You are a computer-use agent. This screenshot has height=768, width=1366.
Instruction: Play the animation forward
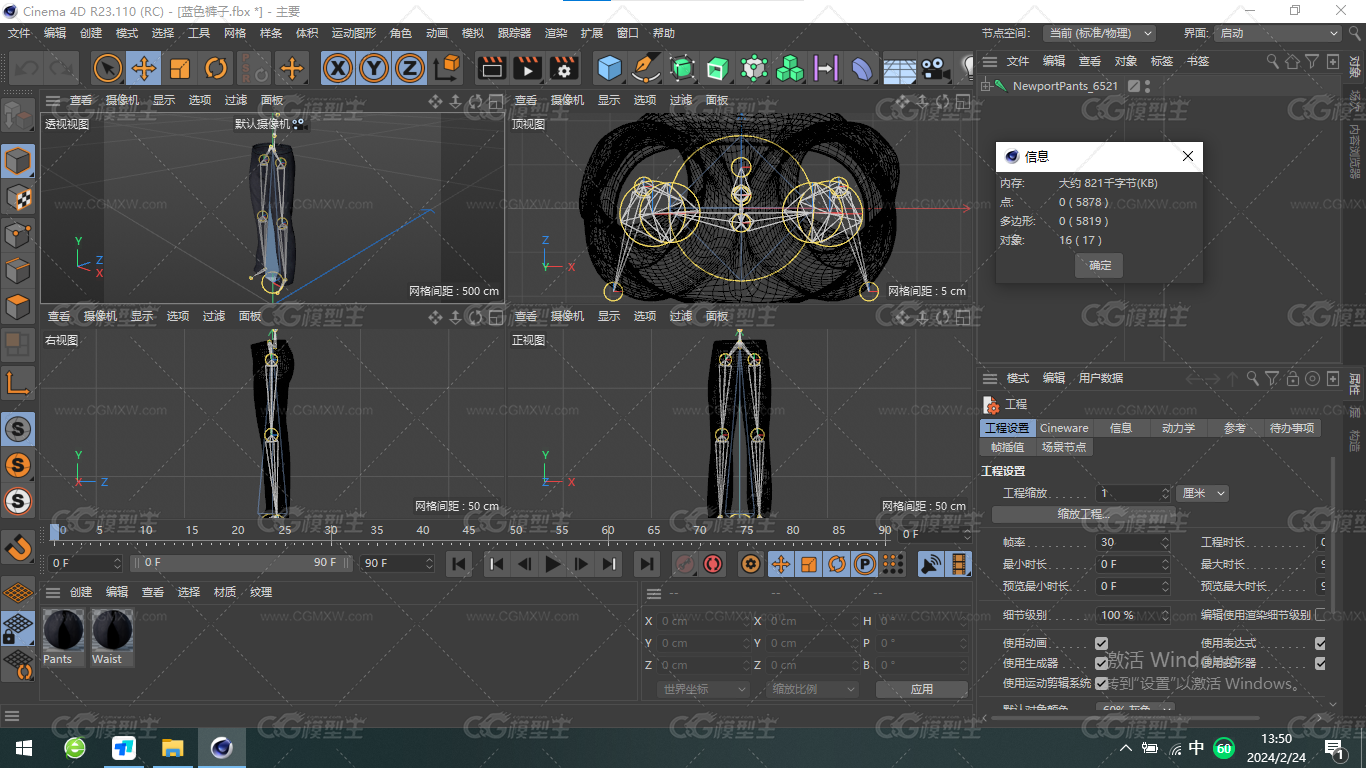(x=552, y=564)
